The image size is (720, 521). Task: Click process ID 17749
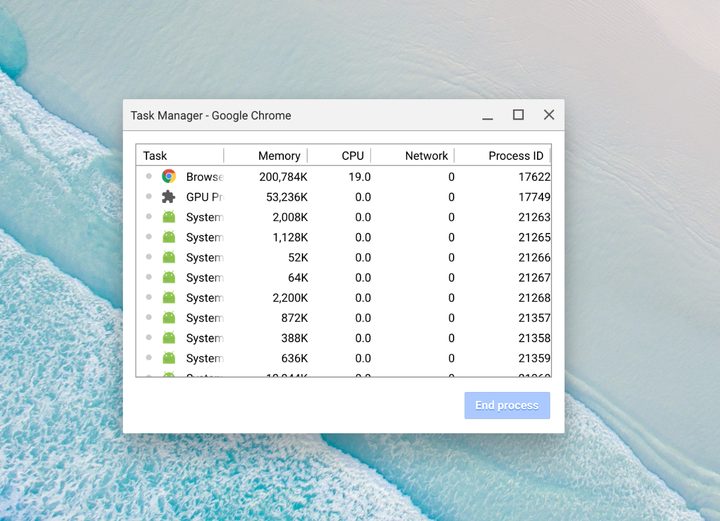click(x=534, y=197)
